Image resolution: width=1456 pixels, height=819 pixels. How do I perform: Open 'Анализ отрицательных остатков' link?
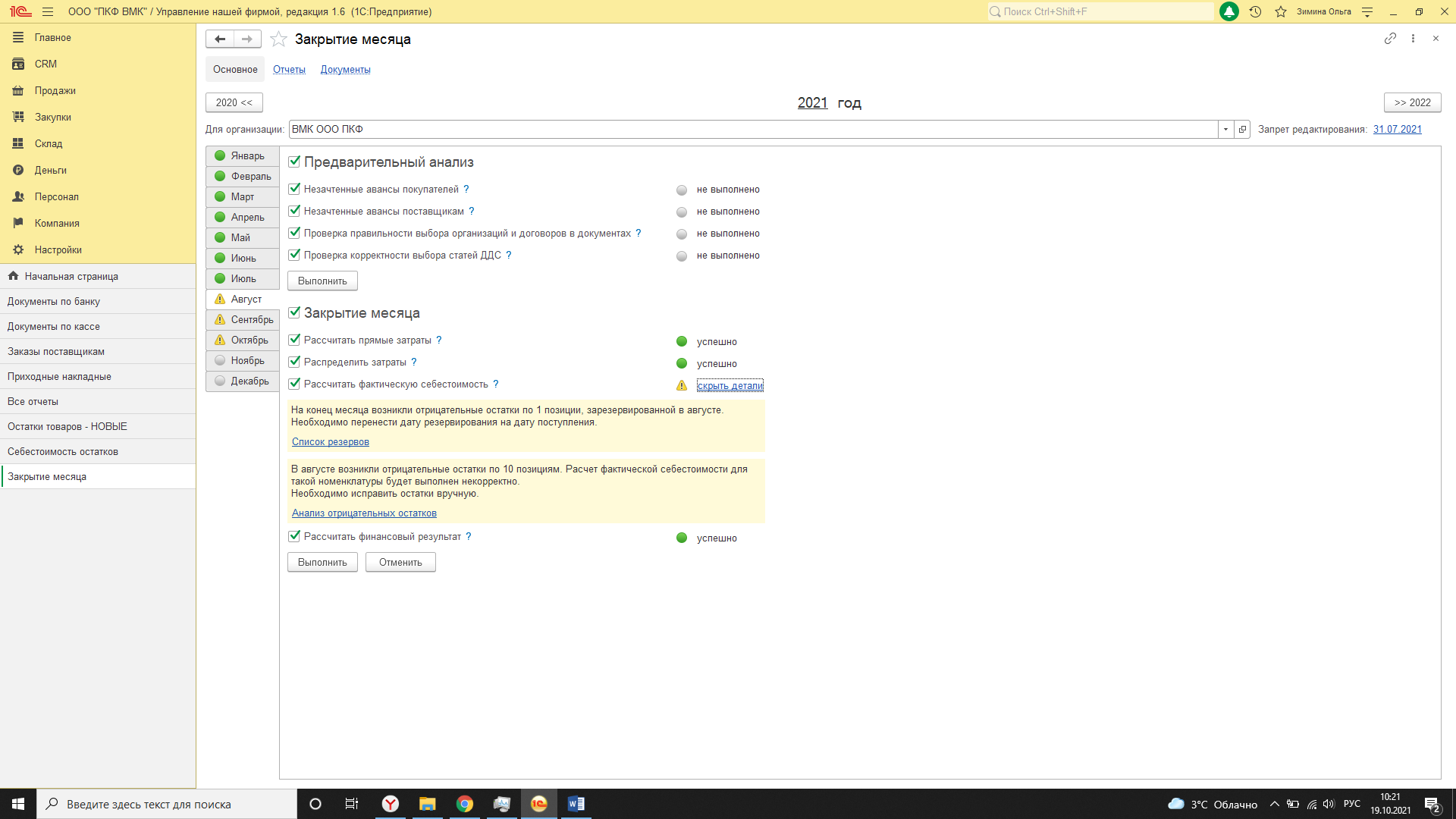[364, 513]
